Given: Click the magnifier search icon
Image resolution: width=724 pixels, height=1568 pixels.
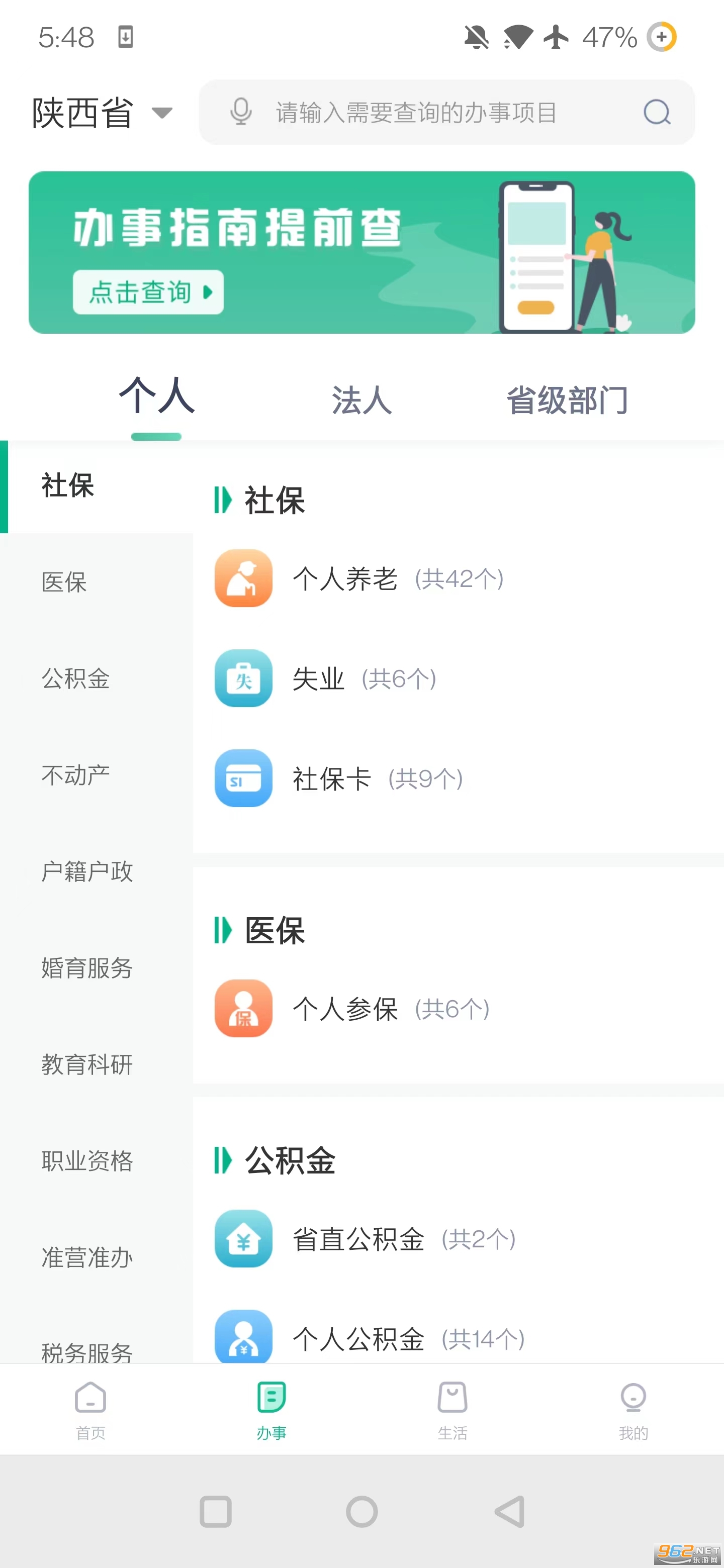Looking at the screenshot, I should [x=657, y=112].
